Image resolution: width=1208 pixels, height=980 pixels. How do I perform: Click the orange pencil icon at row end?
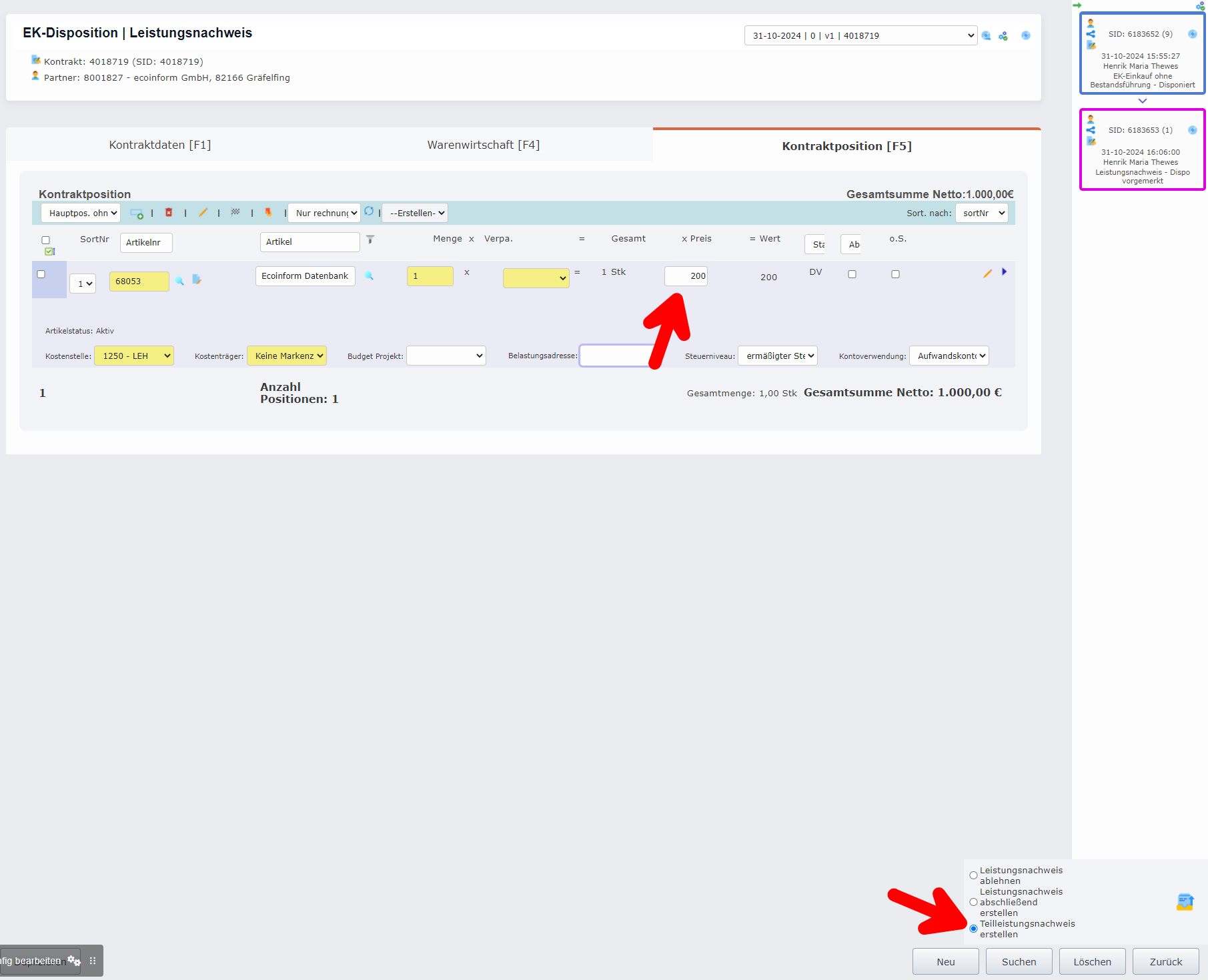click(x=987, y=274)
